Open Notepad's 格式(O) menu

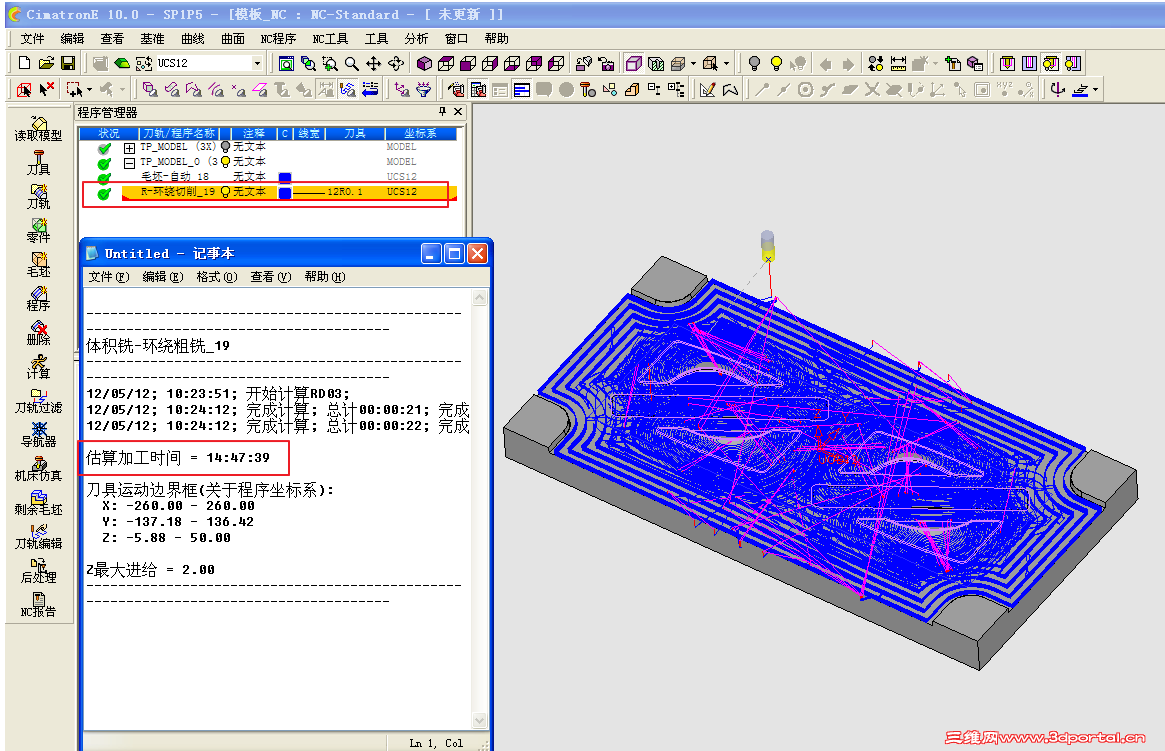point(216,276)
